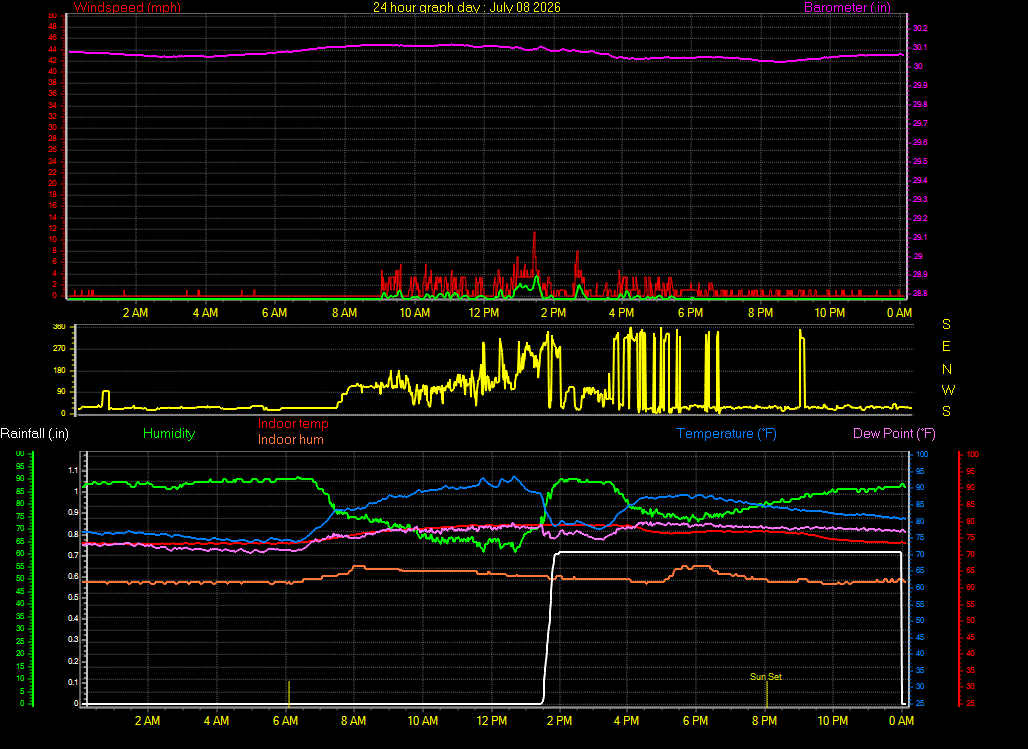Click '180' on the wind direction axis
Screen dimensions: 1028x749
coord(59,371)
